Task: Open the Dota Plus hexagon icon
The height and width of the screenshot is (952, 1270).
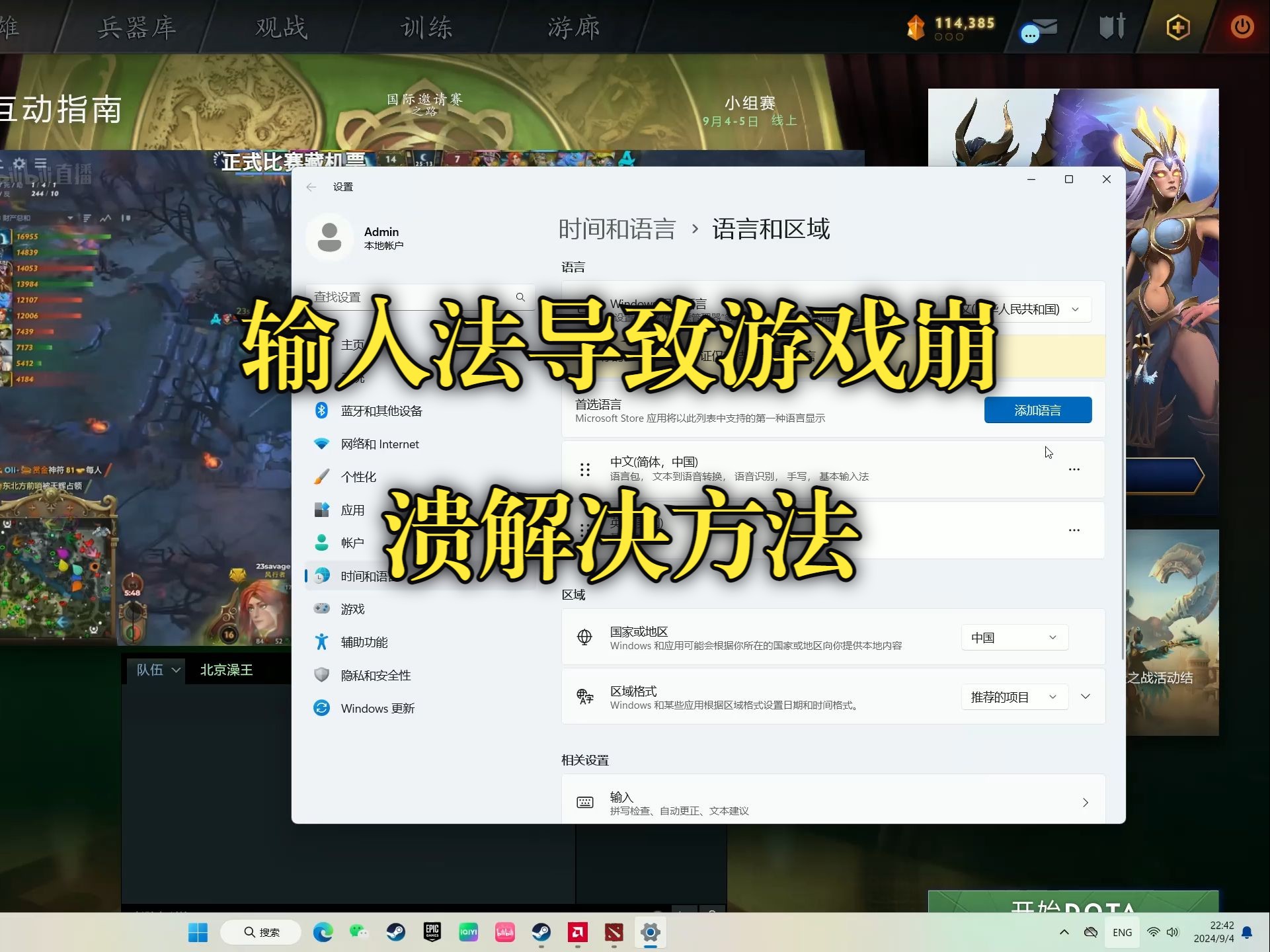Action: pyautogui.click(x=1178, y=27)
